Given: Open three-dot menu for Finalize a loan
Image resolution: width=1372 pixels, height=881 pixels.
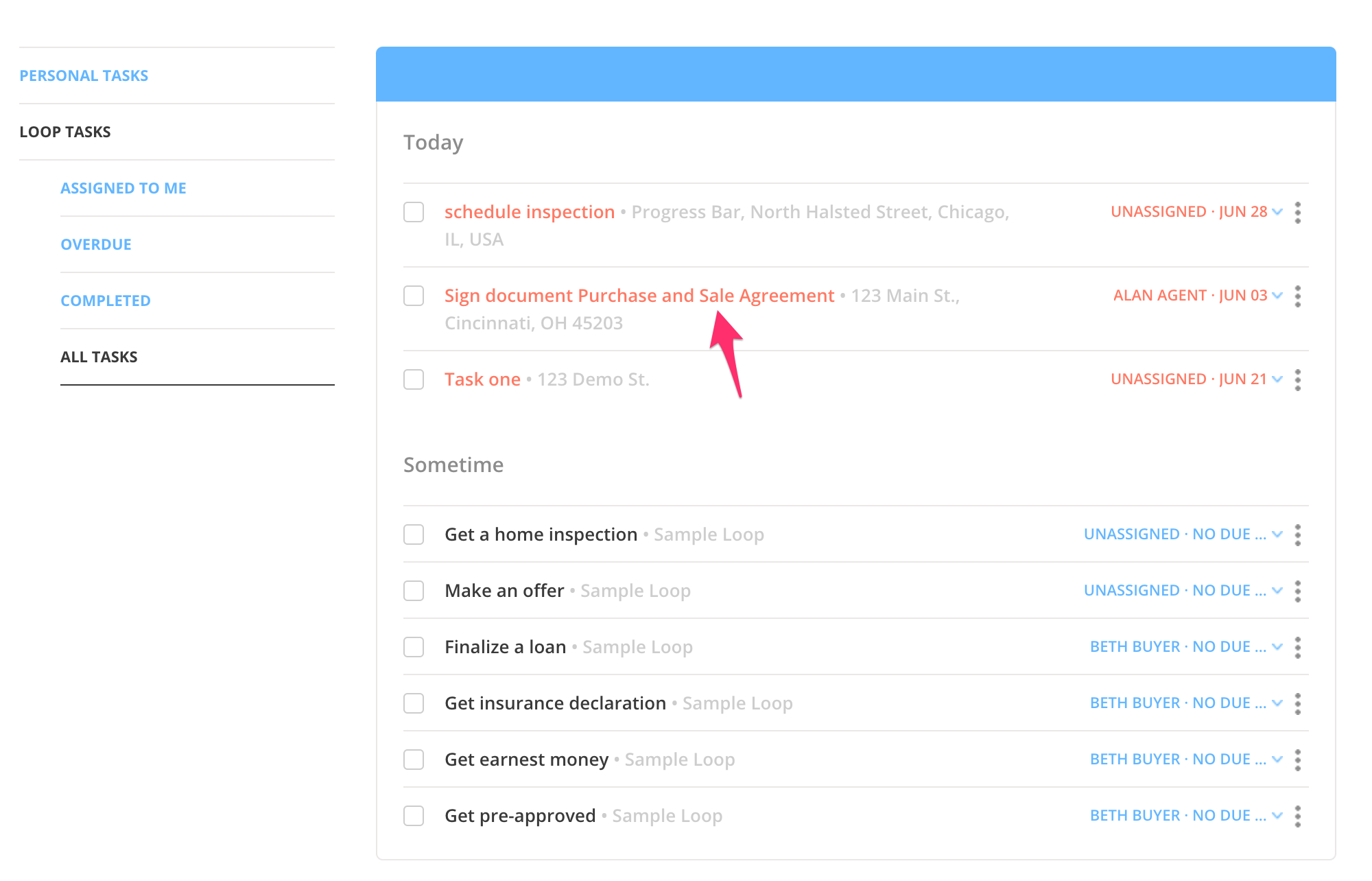Looking at the screenshot, I should pyautogui.click(x=1297, y=648).
